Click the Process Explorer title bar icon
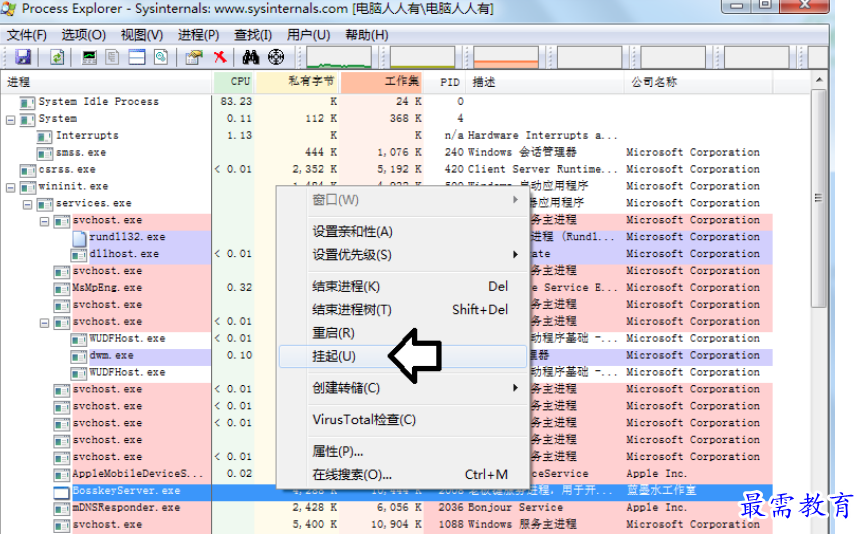Screen dimensions: 862x537 tap(8, 8)
